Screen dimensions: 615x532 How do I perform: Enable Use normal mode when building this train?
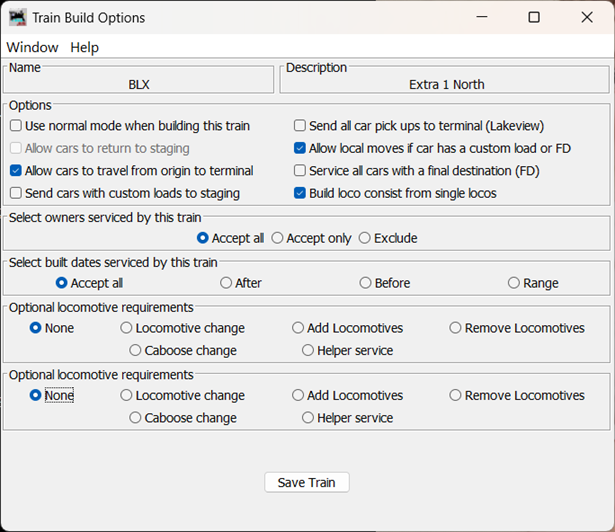click(16, 126)
